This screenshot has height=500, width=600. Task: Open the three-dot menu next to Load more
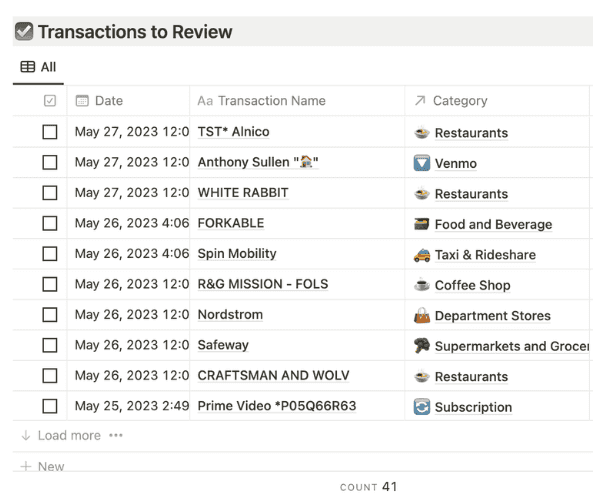tap(116, 435)
